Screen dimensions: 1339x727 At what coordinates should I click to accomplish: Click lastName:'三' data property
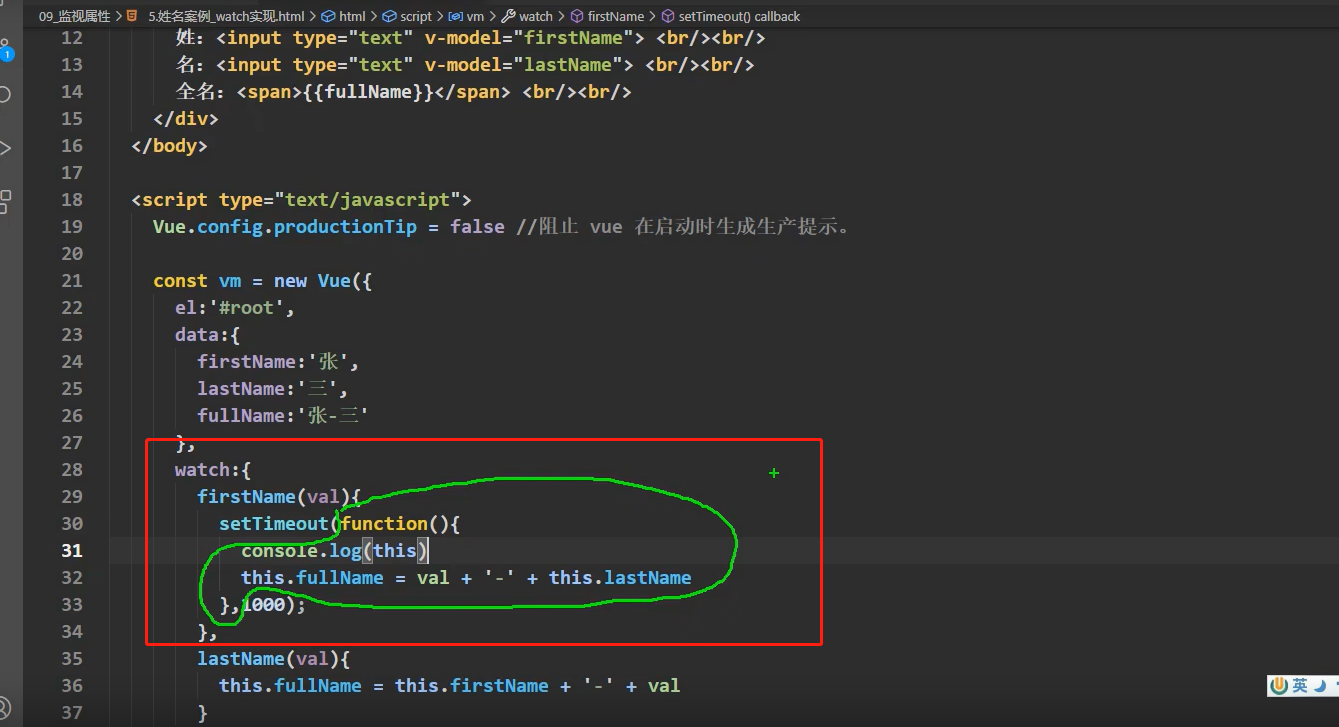[x=272, y=389]
